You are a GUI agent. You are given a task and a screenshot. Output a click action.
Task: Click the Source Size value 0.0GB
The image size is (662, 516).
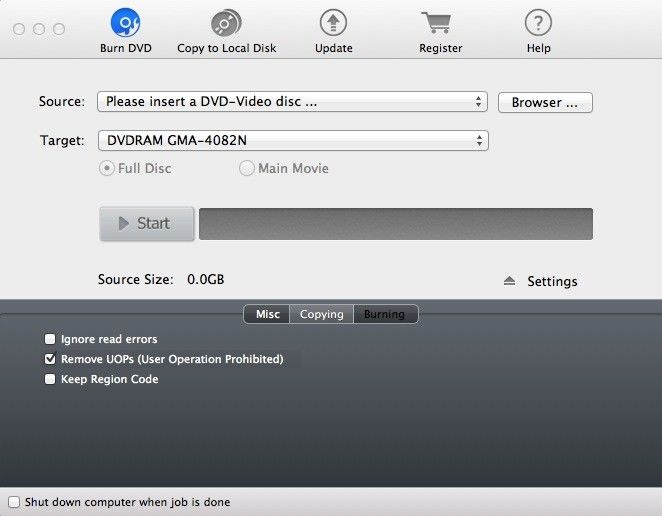(x=206, y=280)
